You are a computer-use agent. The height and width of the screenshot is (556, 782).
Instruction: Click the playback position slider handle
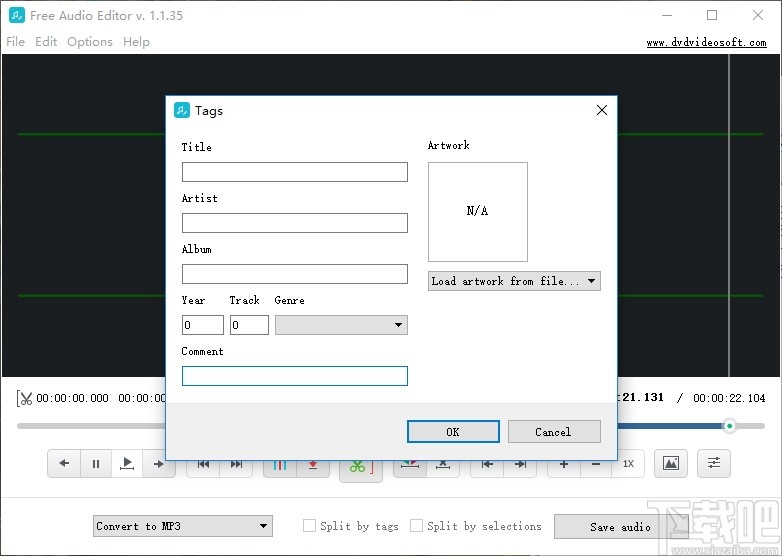(x=729, y=426)
